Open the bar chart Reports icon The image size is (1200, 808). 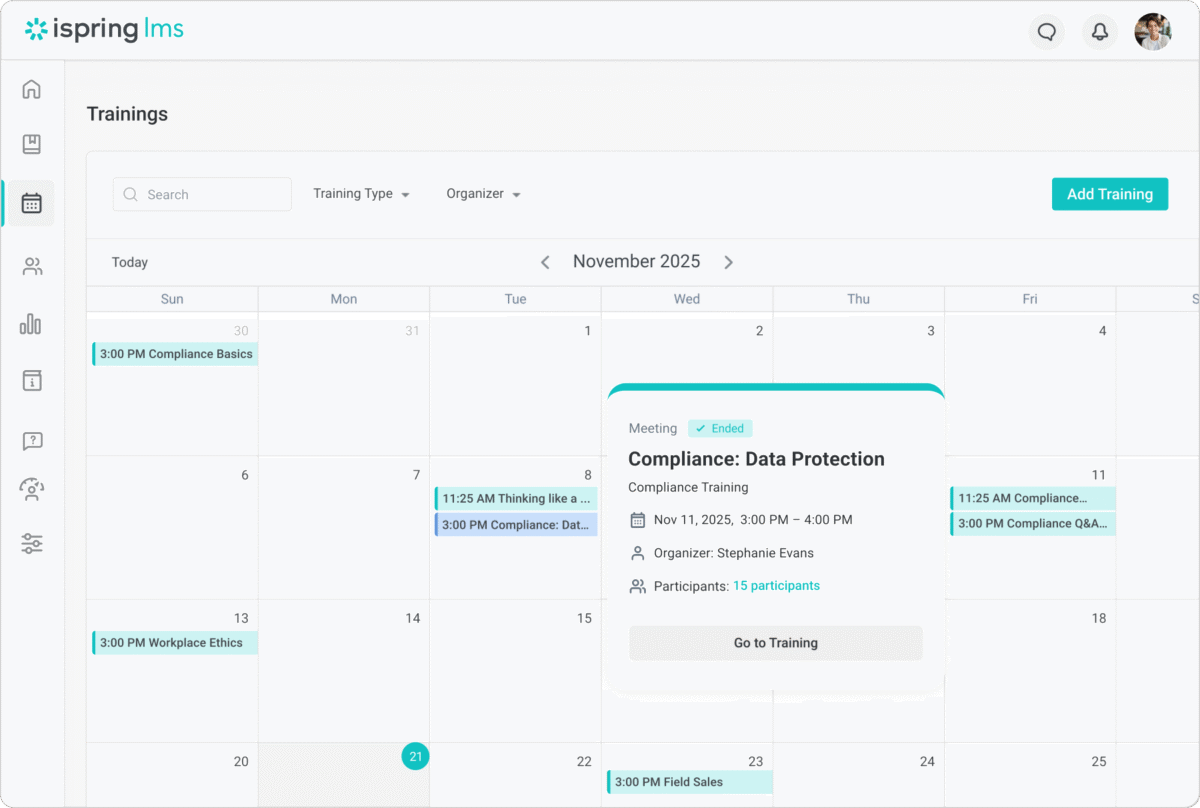tap(32, 324)
